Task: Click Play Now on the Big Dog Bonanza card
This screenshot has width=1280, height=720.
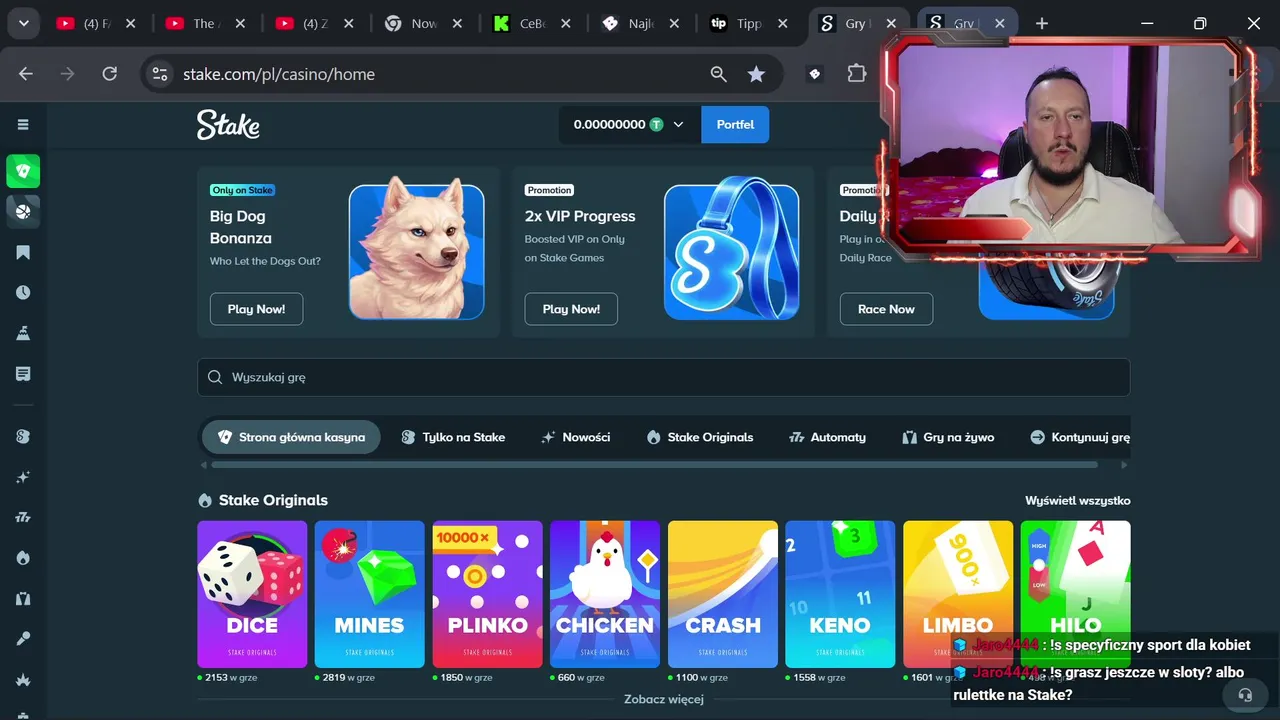Action: (256, 309)
